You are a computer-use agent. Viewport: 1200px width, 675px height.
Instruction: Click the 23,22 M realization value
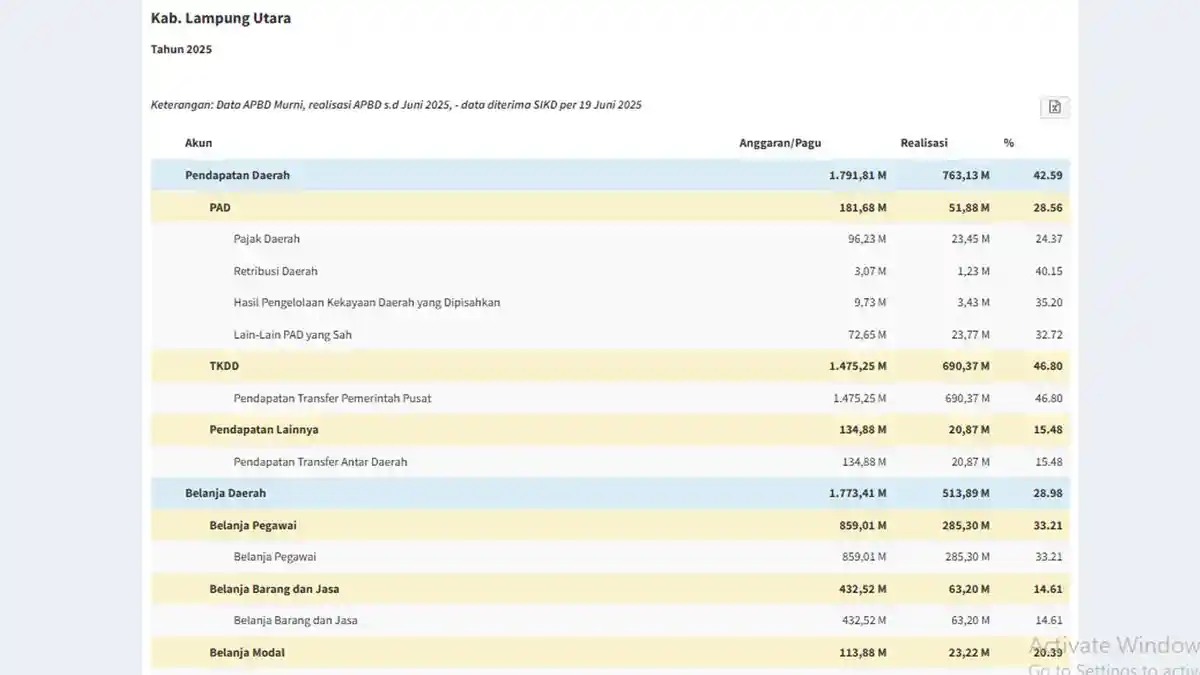pos(969,652)
